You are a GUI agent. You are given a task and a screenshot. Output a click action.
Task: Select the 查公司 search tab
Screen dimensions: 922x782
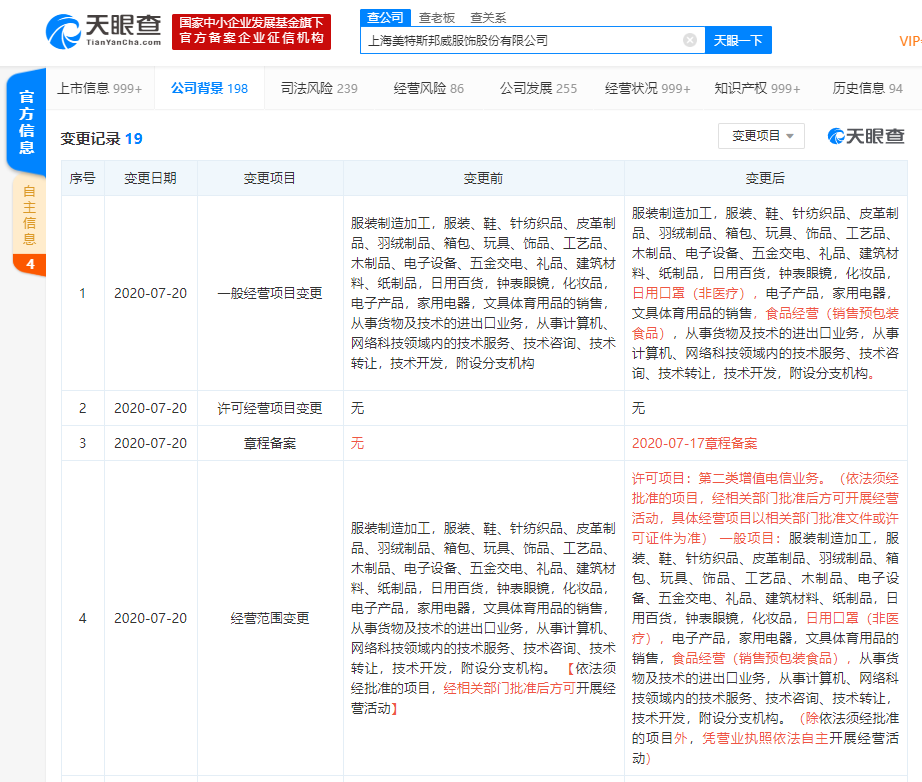pos(385,18)
